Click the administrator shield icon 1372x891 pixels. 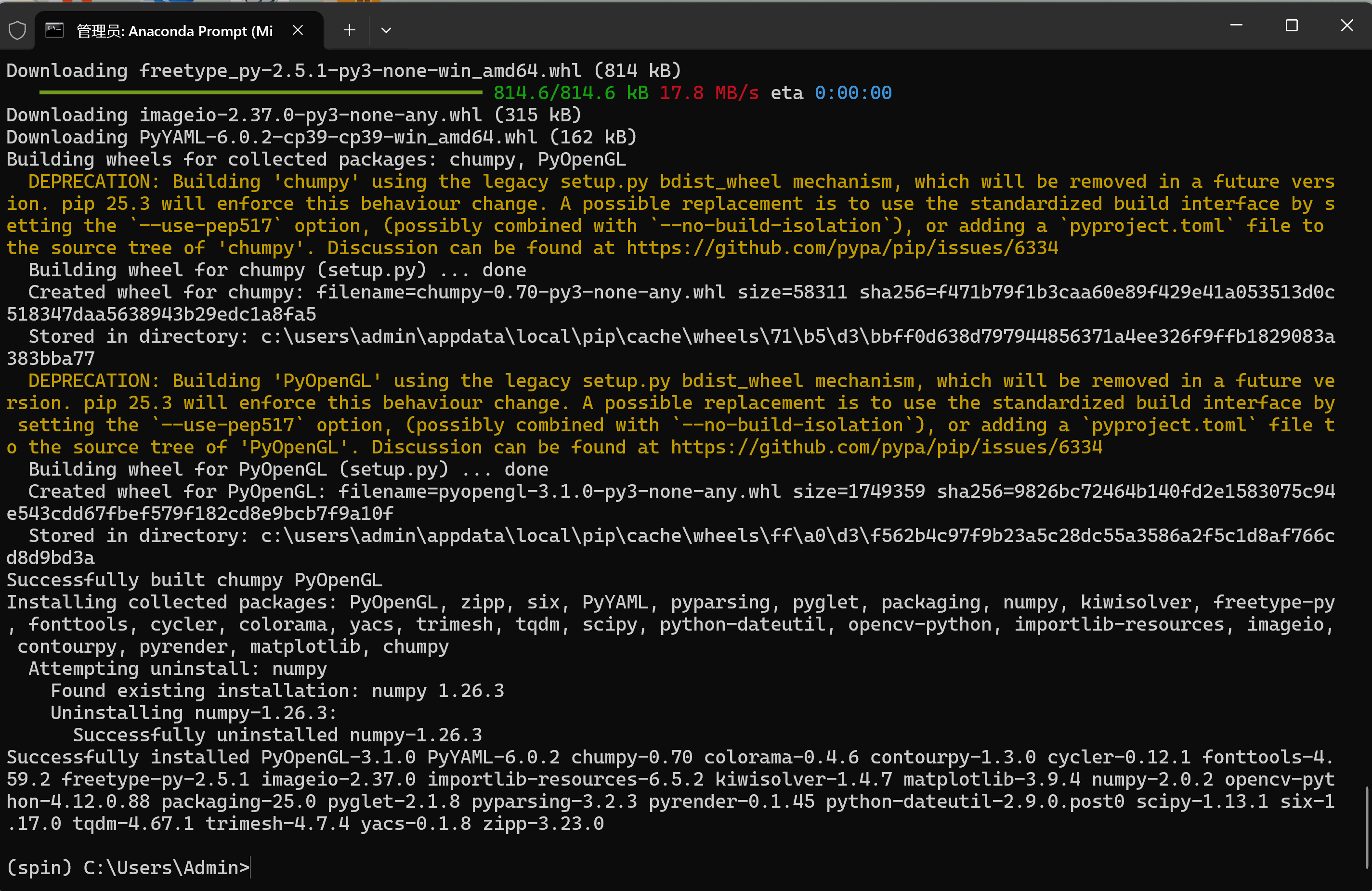click(x=17, y=30)
